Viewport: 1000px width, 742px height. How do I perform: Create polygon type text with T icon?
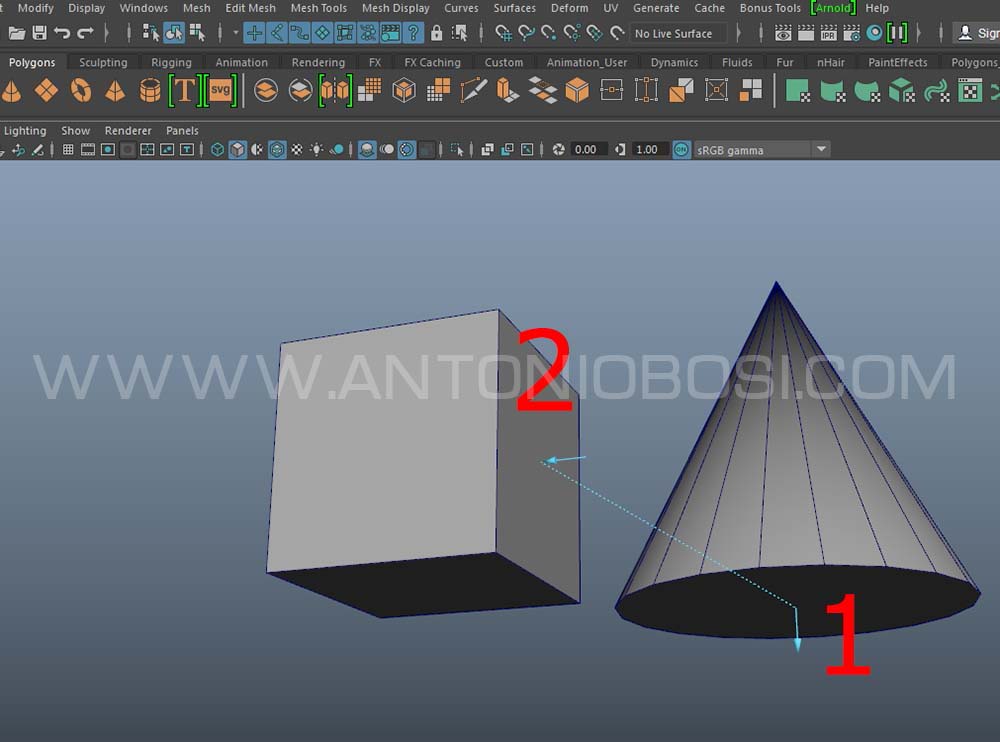click(184, 90)
